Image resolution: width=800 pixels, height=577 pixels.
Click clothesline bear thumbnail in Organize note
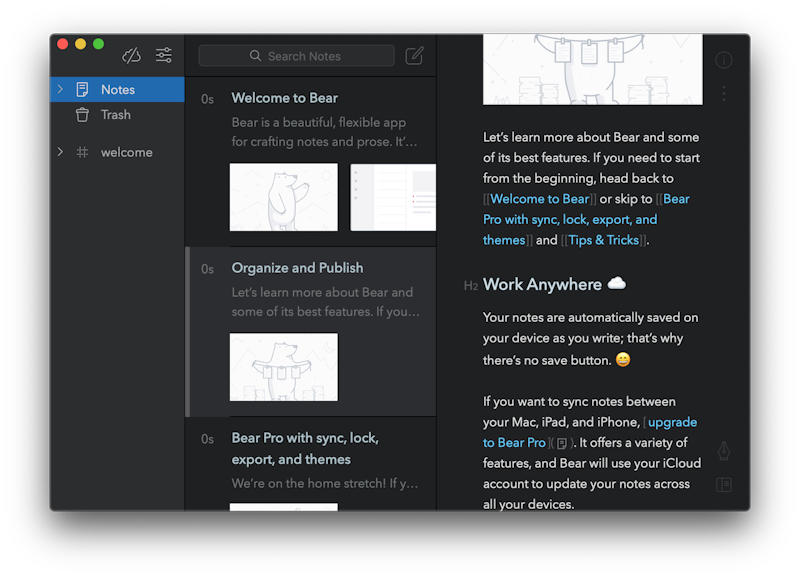tap(284, 367)
